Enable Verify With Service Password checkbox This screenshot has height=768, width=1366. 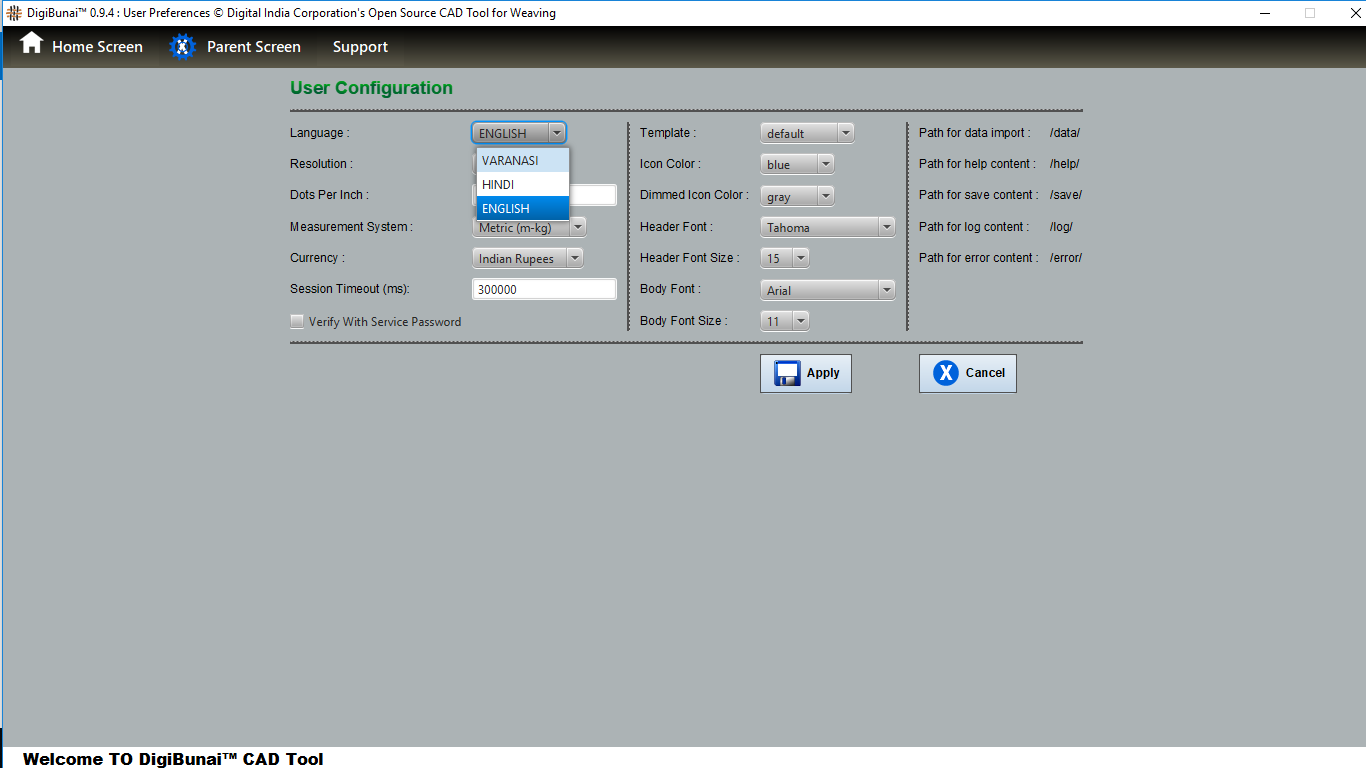(297, 322)
